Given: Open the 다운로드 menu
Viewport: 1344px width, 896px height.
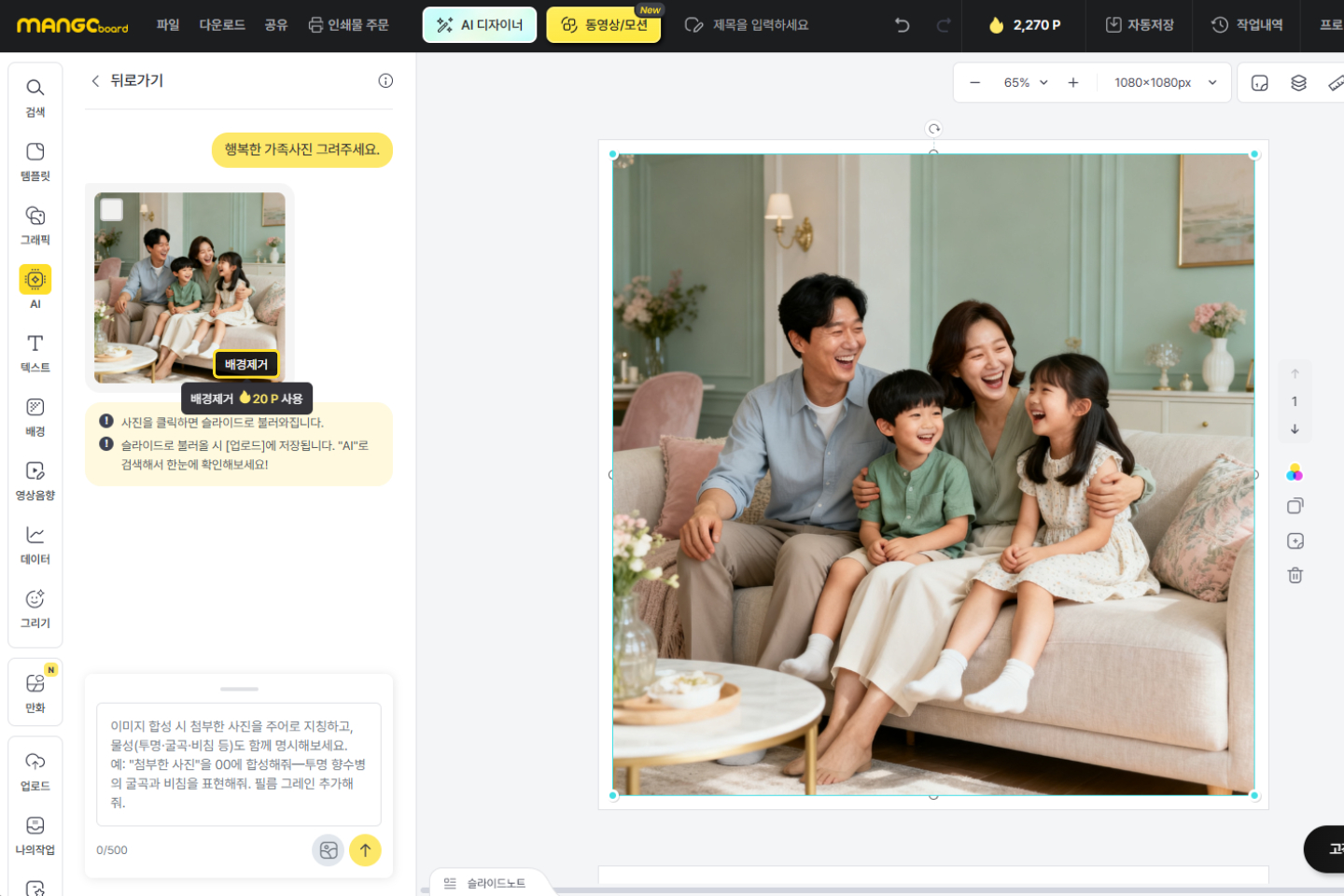Looking at the screenshot, I should (222, 25).
